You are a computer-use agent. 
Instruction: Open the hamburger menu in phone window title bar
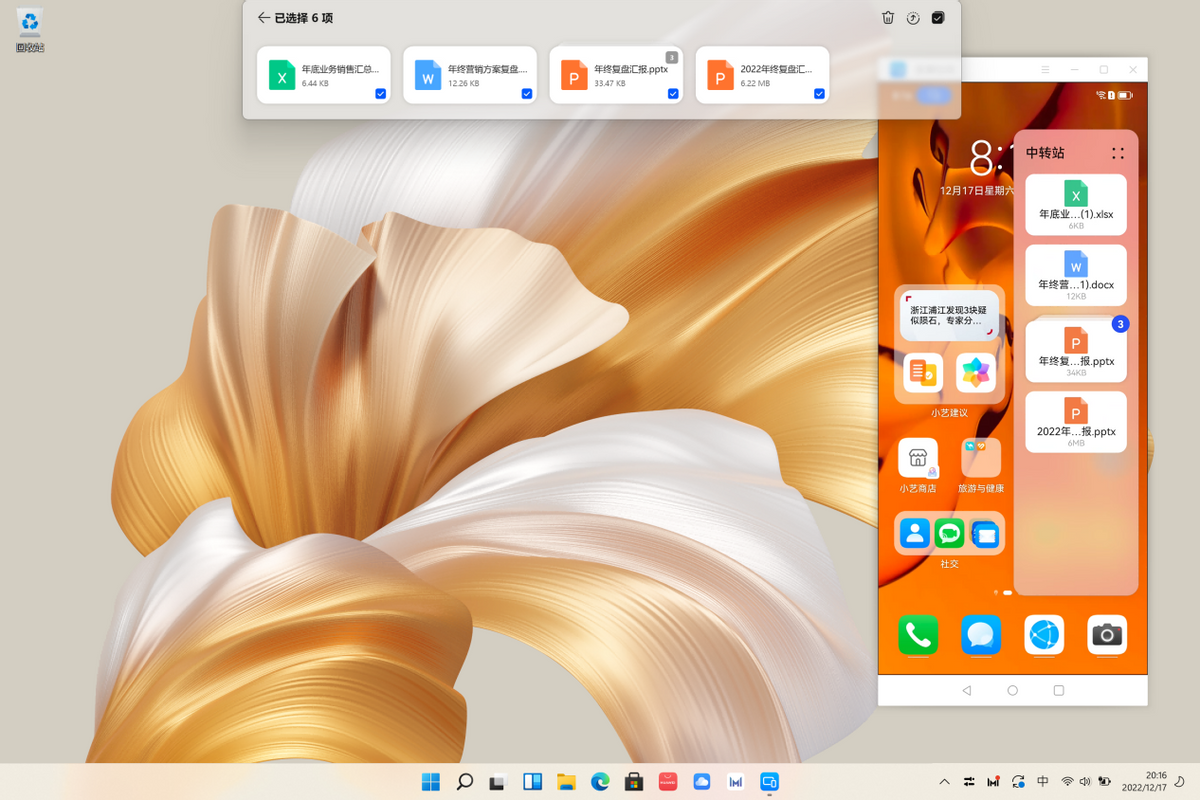[x=1045, y=70]
